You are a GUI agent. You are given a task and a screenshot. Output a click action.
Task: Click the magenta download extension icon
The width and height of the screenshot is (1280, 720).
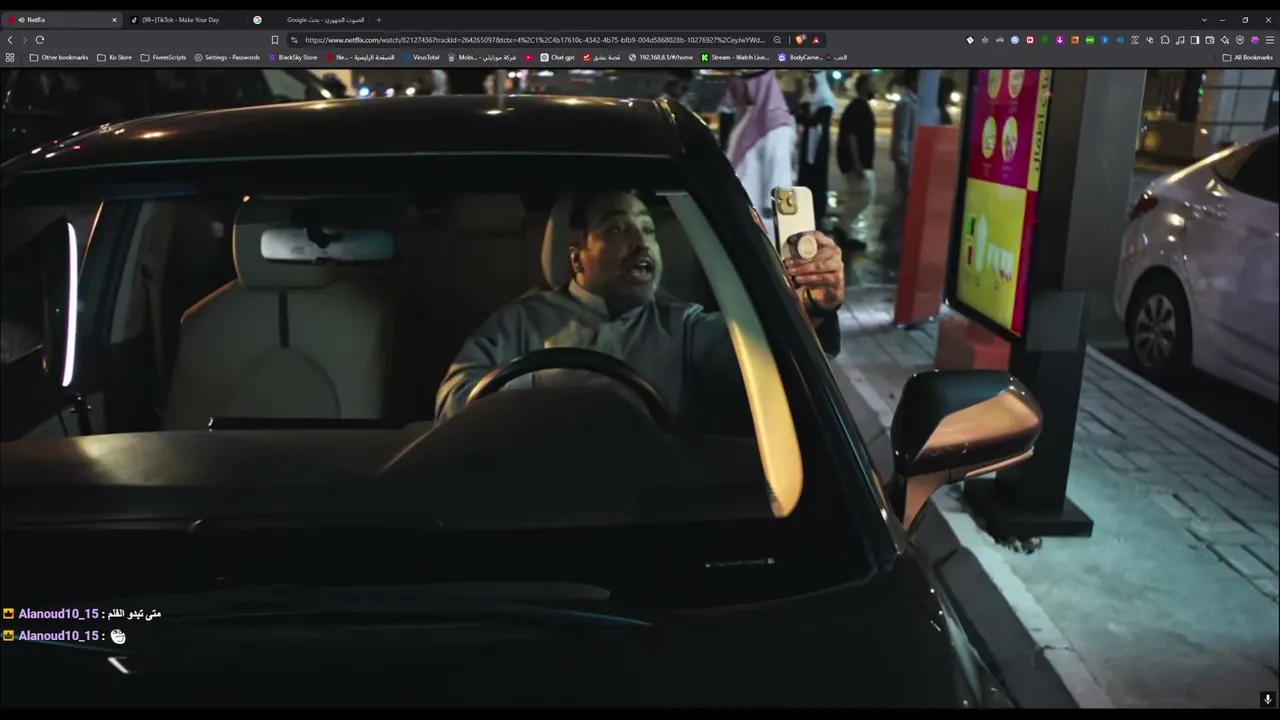click(x=1060, y=40)
